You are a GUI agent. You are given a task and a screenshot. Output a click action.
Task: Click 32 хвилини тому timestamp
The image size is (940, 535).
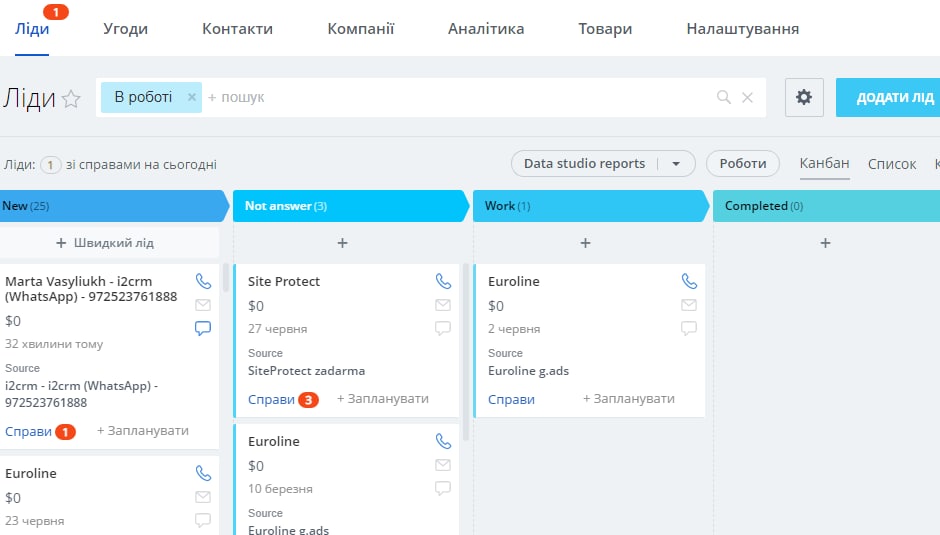click(54, 344)
